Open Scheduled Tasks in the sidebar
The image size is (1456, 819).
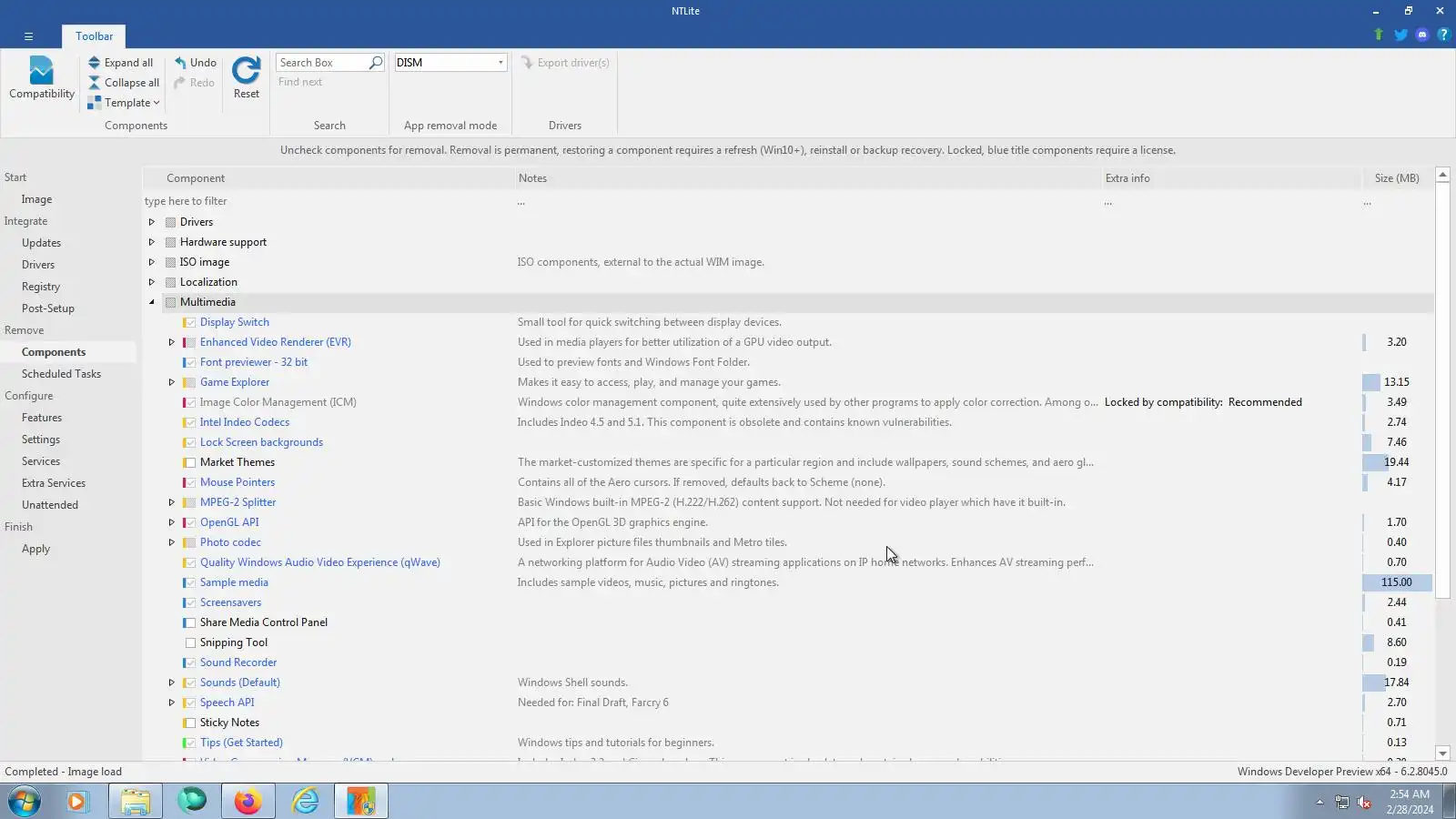61,374
